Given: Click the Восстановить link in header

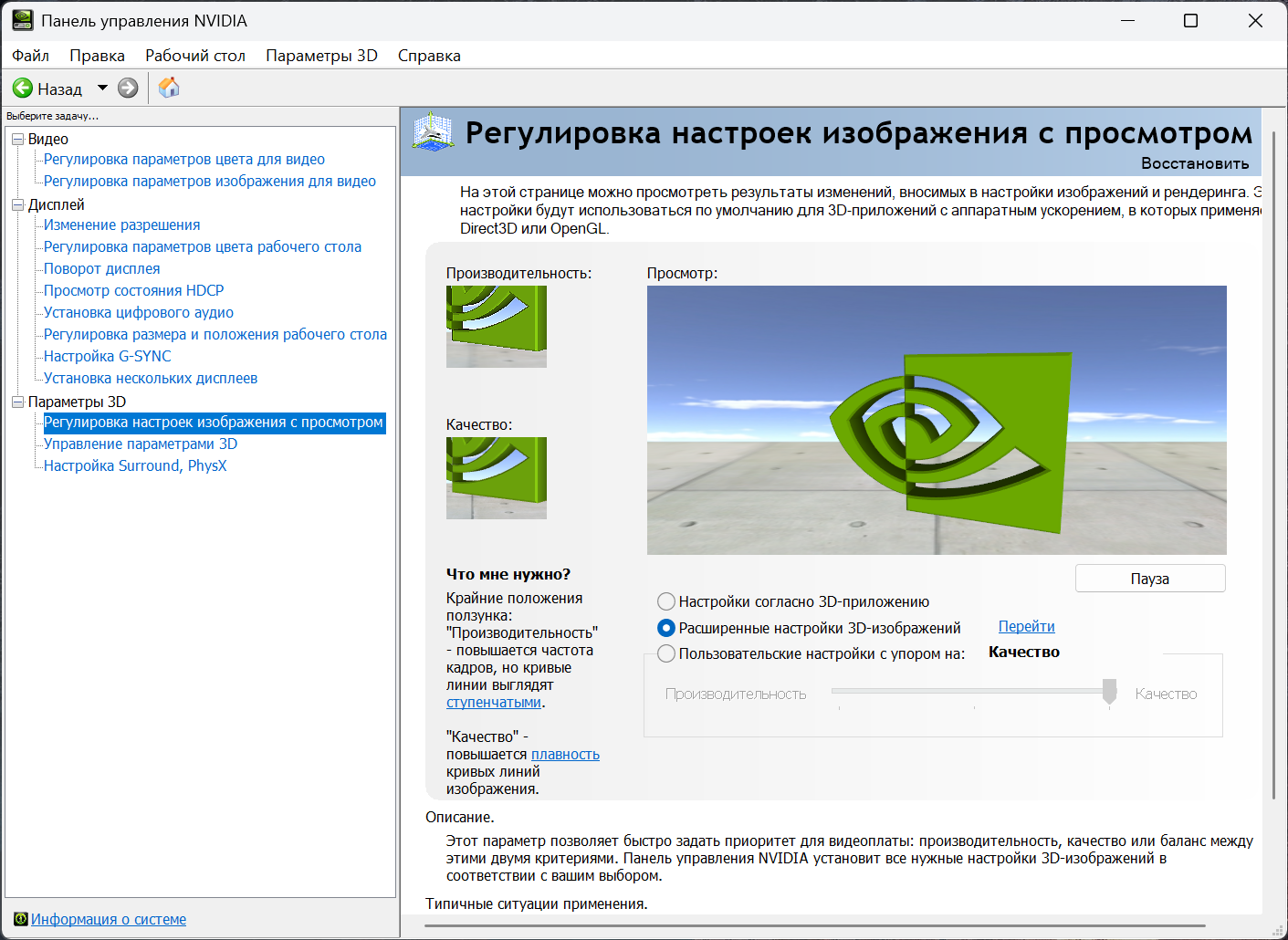Looking at the screenshot, I should (1195, 163).
